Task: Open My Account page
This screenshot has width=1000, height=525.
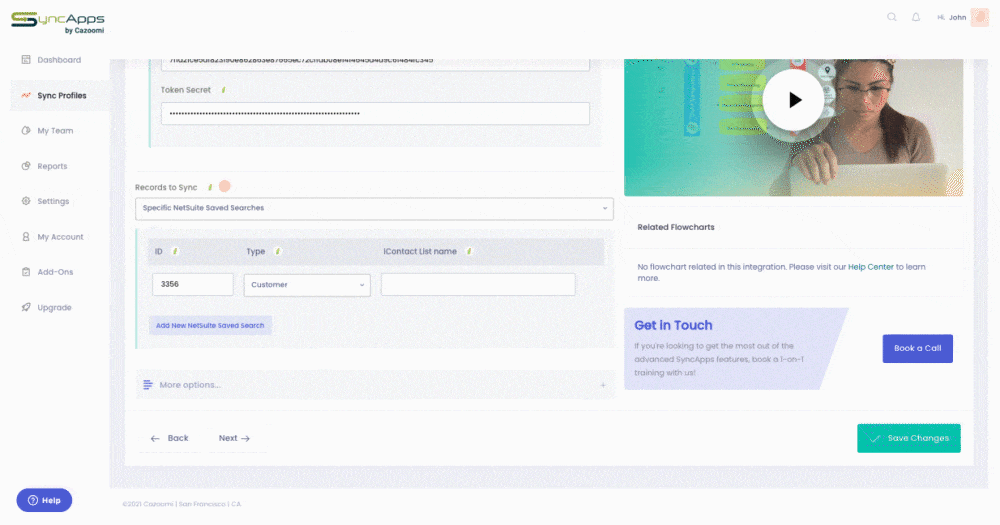Action: pyautogui.click(x=60, y=237)
